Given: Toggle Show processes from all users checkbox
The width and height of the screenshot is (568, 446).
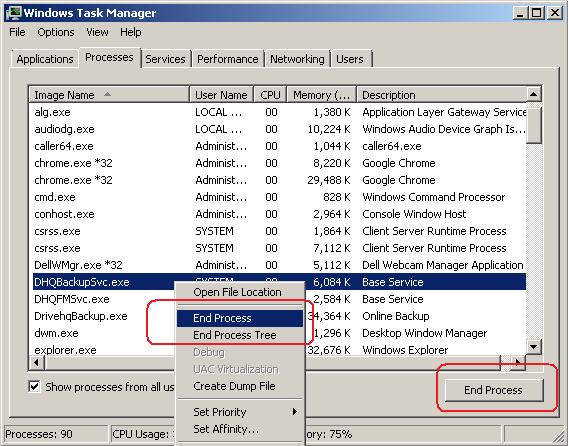Looking at the screenshot, I should pyautogui.click(x=34, y=387).
